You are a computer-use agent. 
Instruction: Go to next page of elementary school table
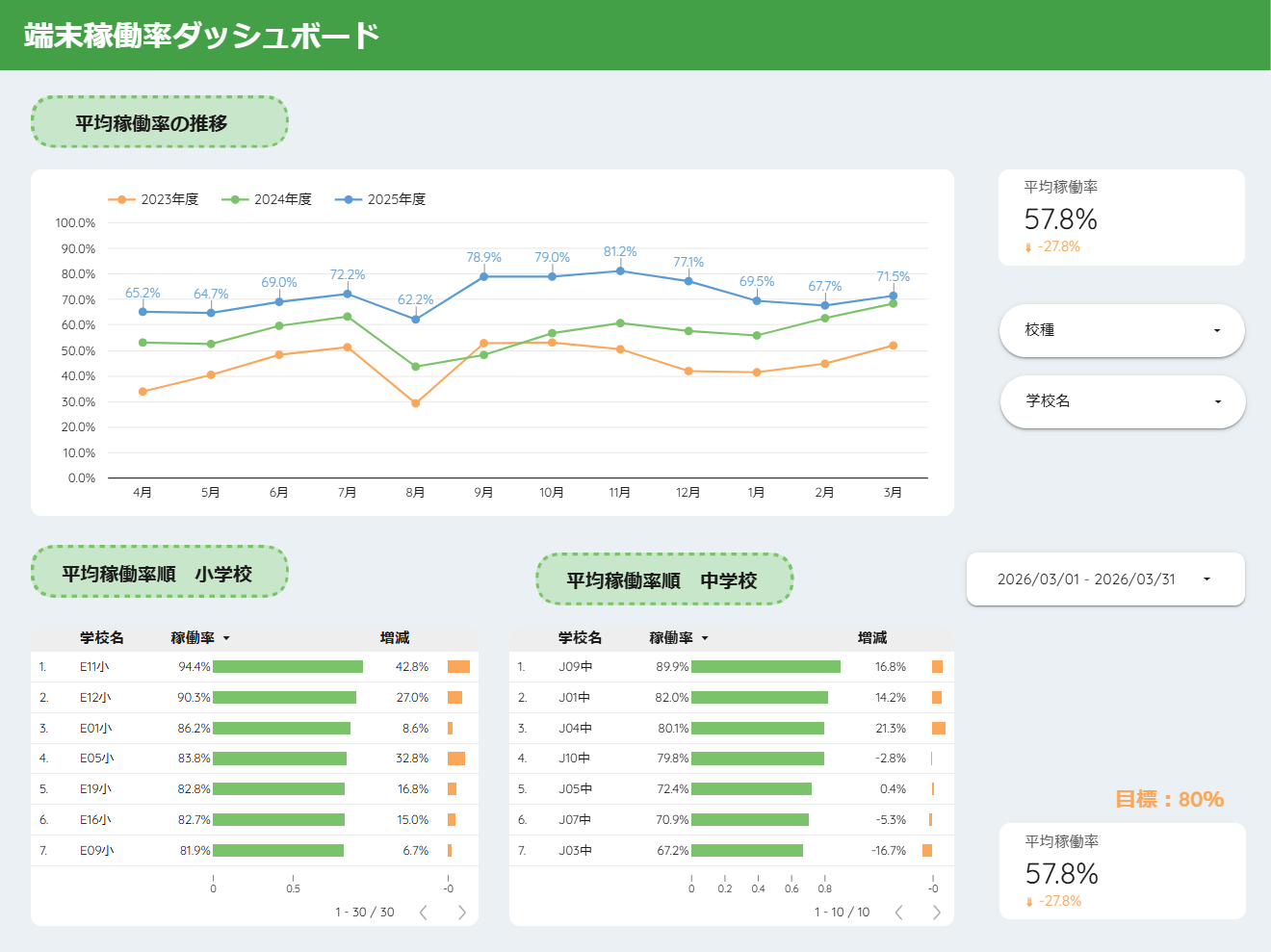click(462, 913)
